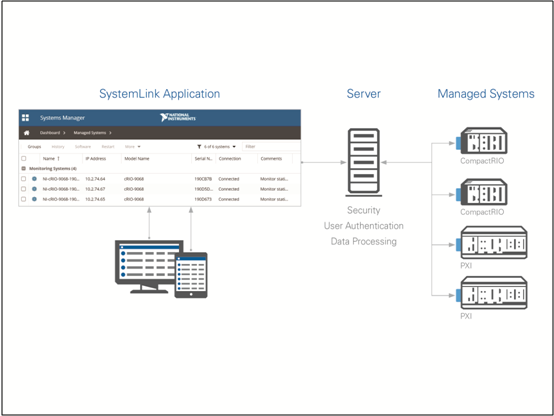This screenshot has width=554, height=416.
Task: Click the Groups button
Action: 34,147
